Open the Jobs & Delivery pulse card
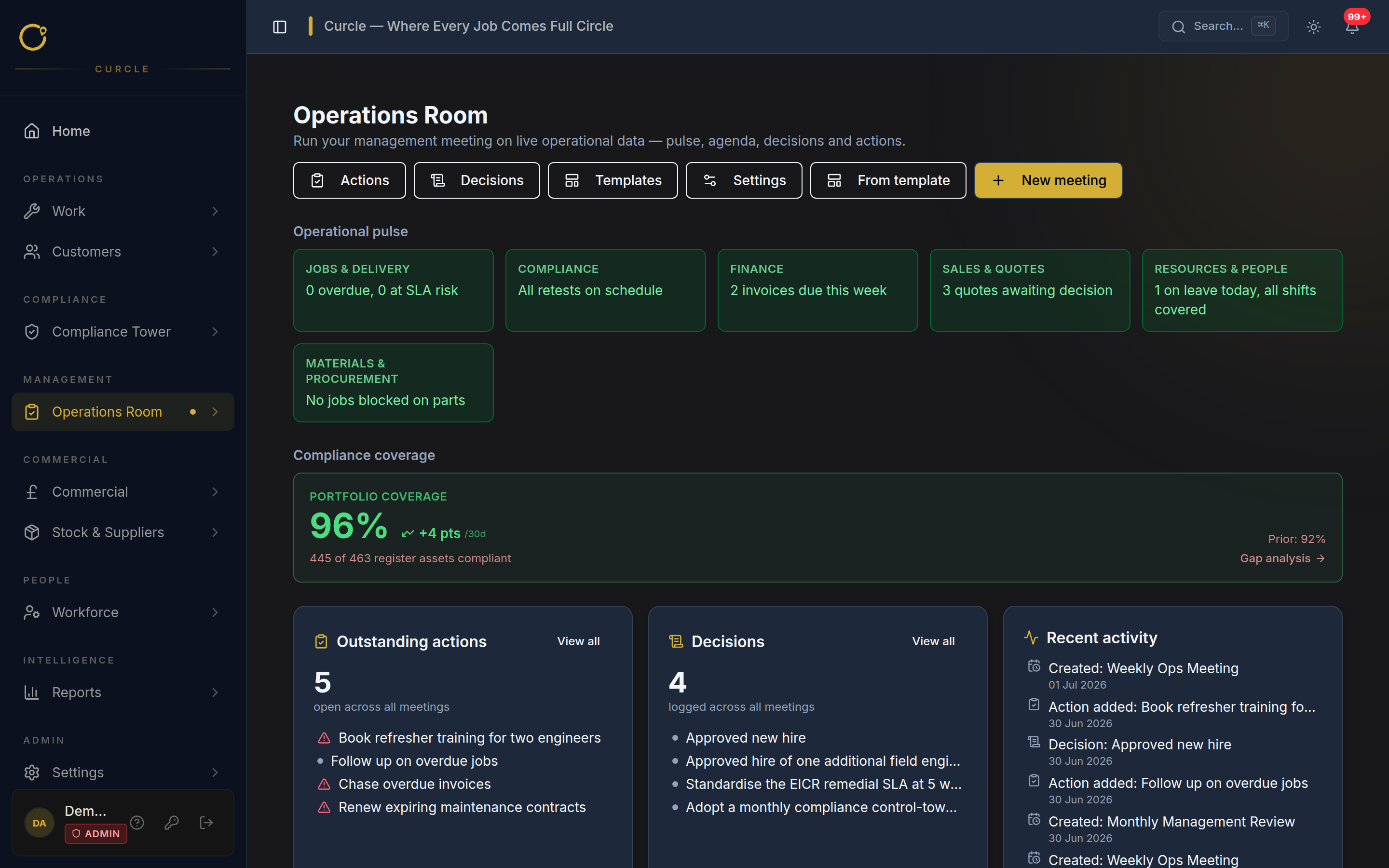1389x868 pixels. 393,290
